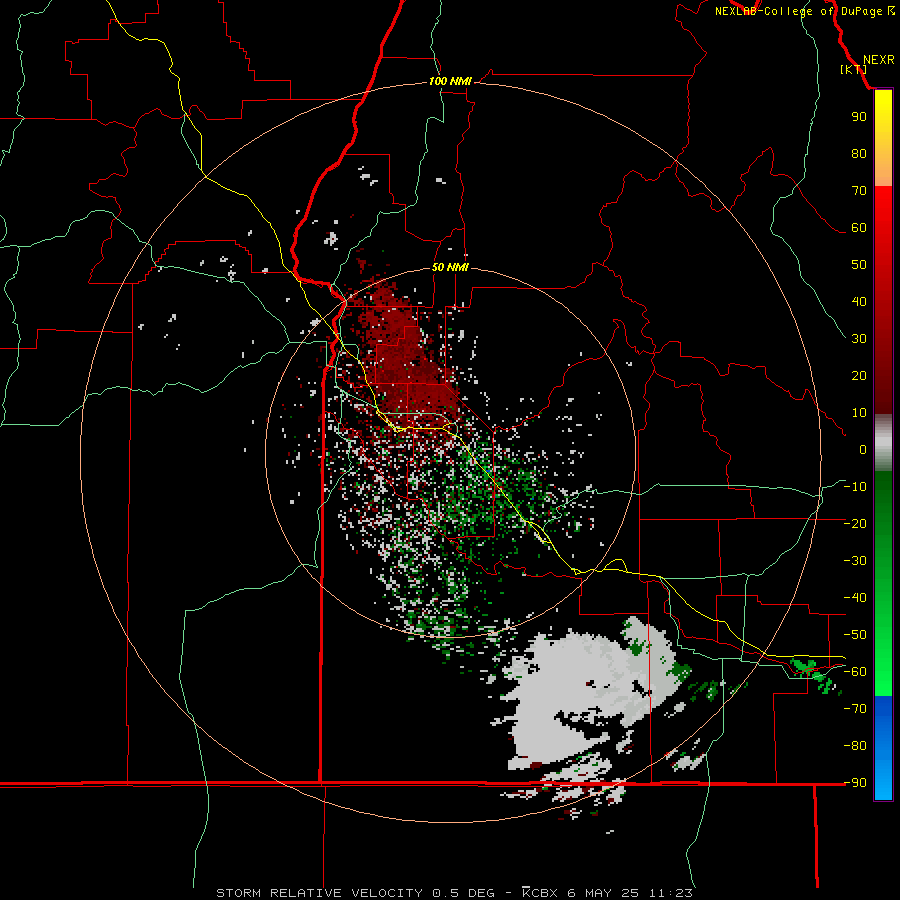Click the -10 scale value
This screenshot has width=900, height=900.
click(855, 487)
